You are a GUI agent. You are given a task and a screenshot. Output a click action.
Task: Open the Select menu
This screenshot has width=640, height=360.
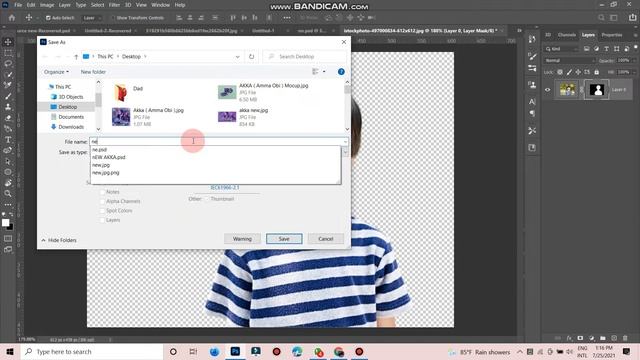98,5
